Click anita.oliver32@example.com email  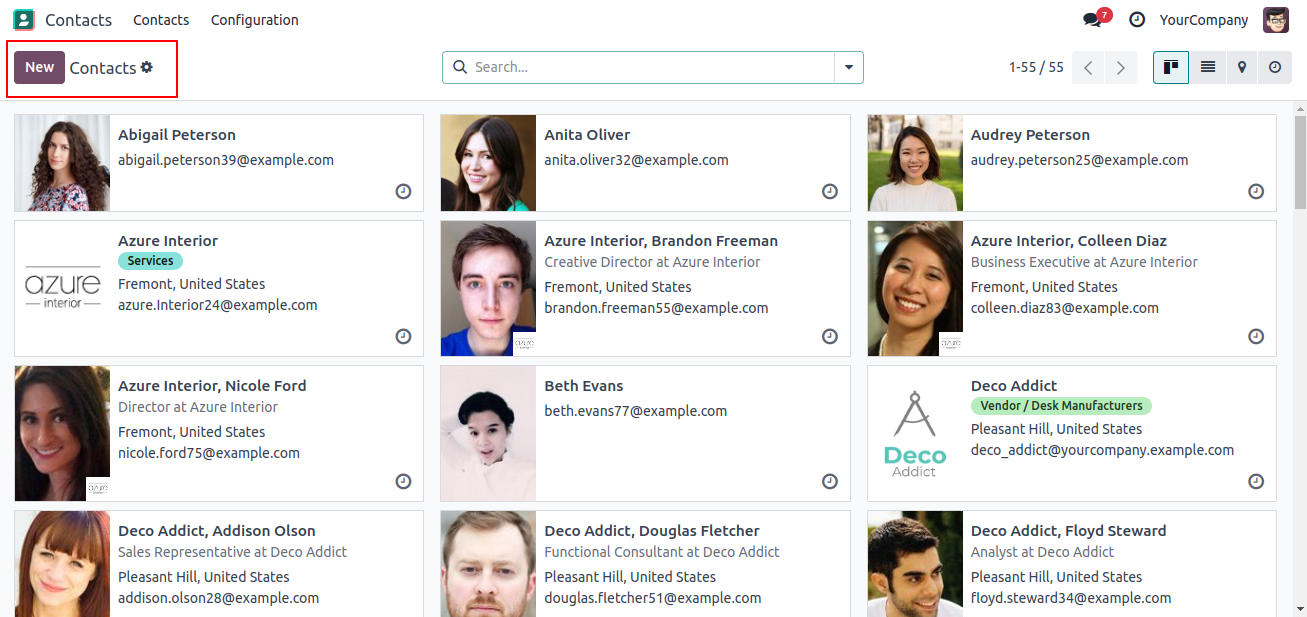coord(636,160)
